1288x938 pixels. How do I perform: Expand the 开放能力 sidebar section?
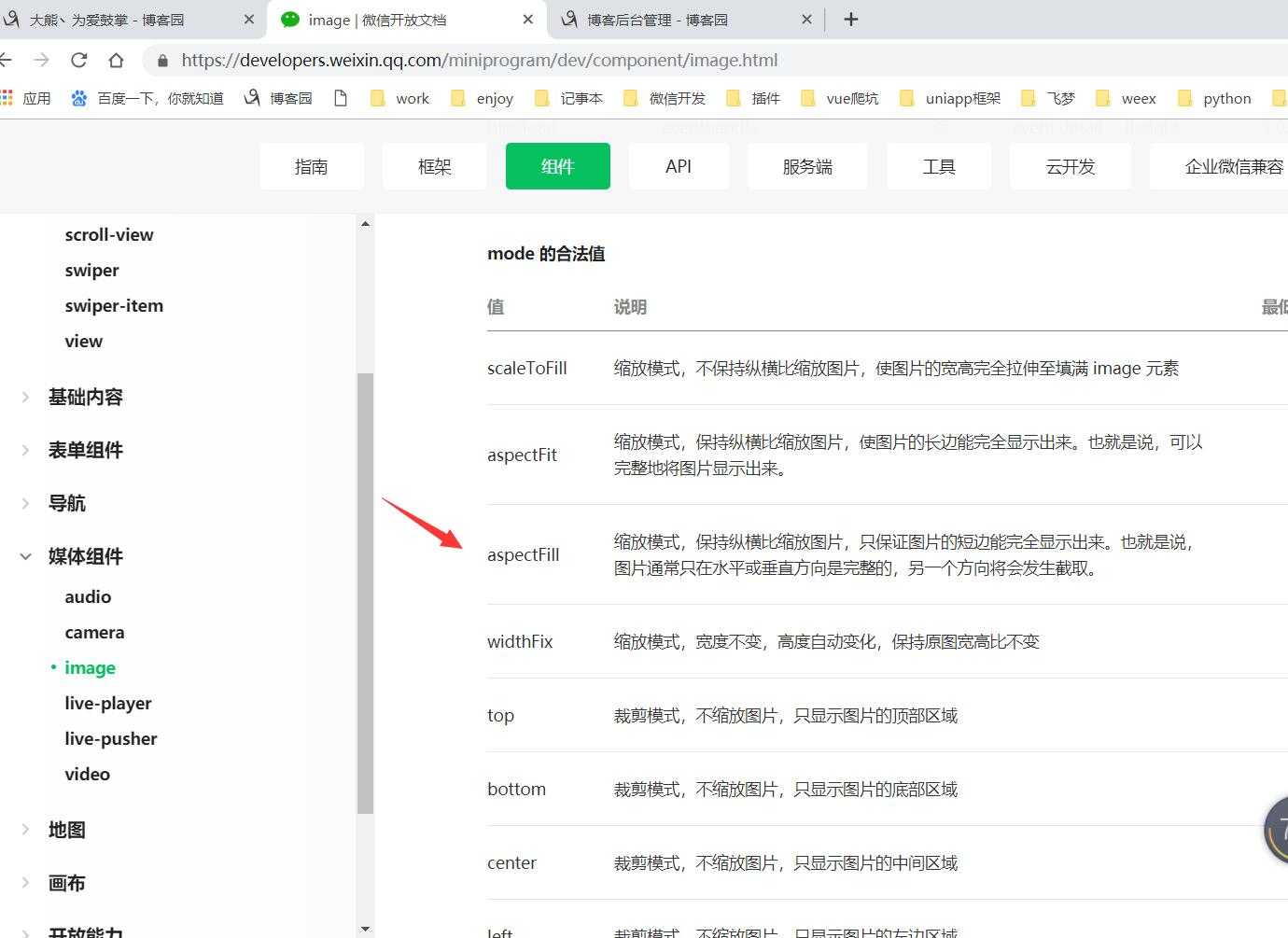coord(86,931)
